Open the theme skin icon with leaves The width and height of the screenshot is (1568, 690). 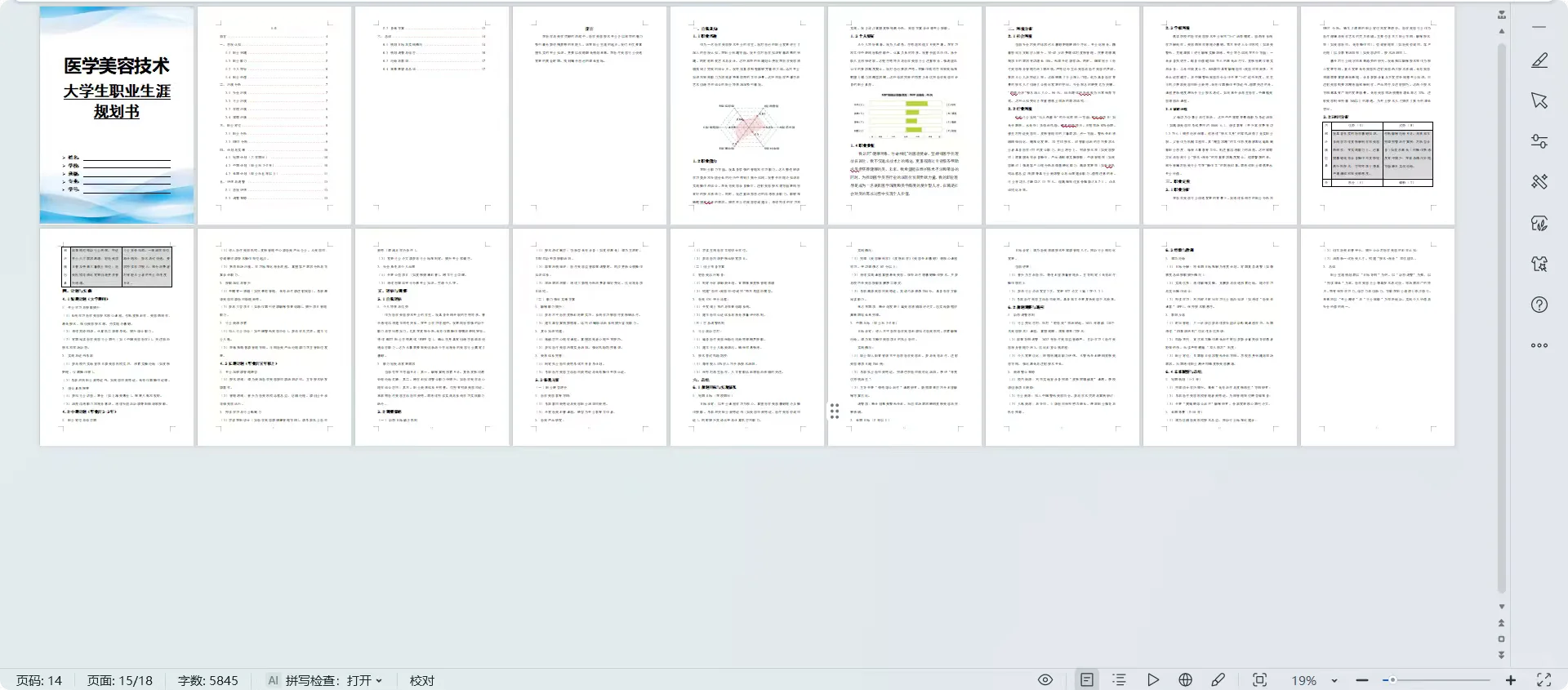tap(1539, 223)
